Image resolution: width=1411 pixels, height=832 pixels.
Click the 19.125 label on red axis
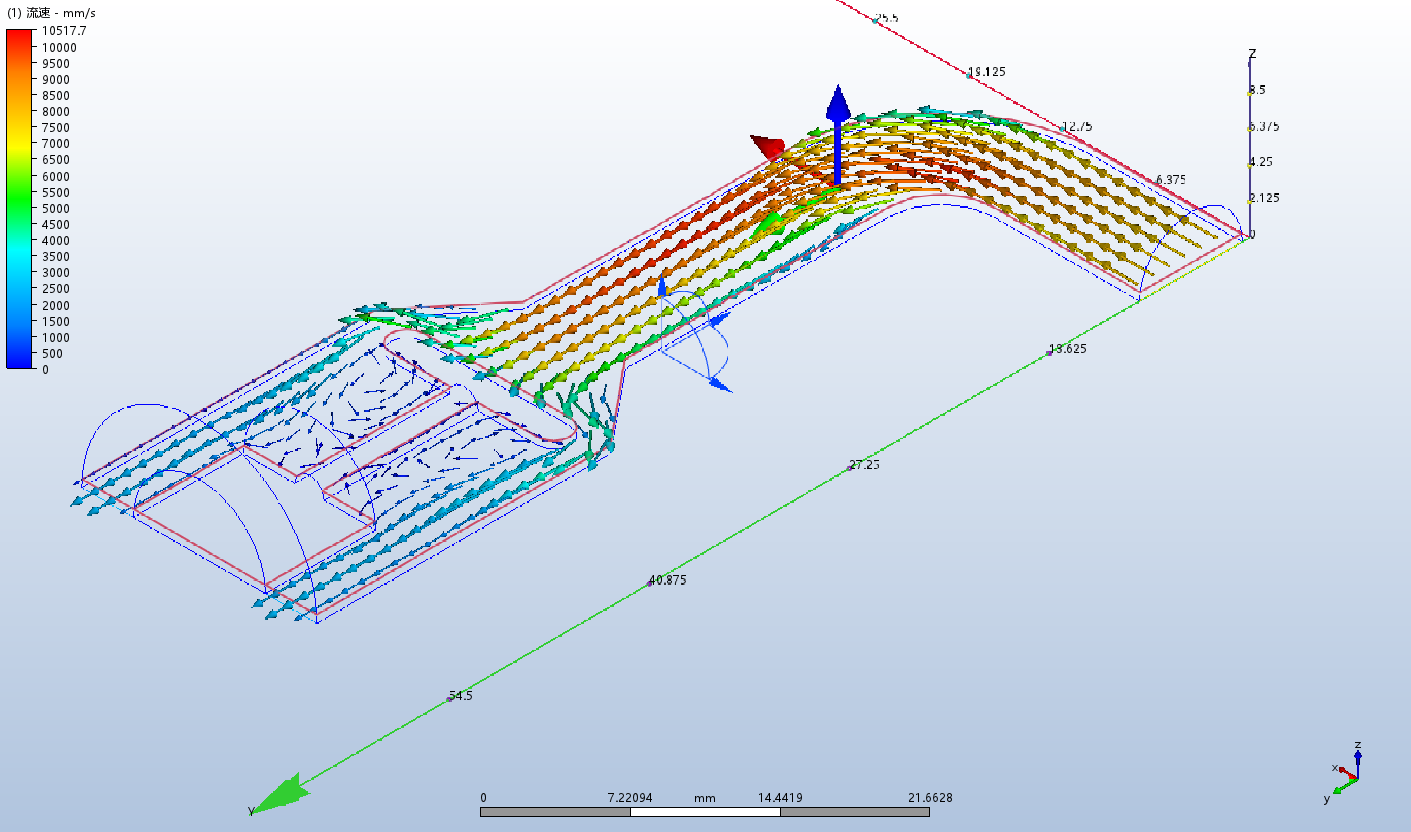click(x=987, y=72)
